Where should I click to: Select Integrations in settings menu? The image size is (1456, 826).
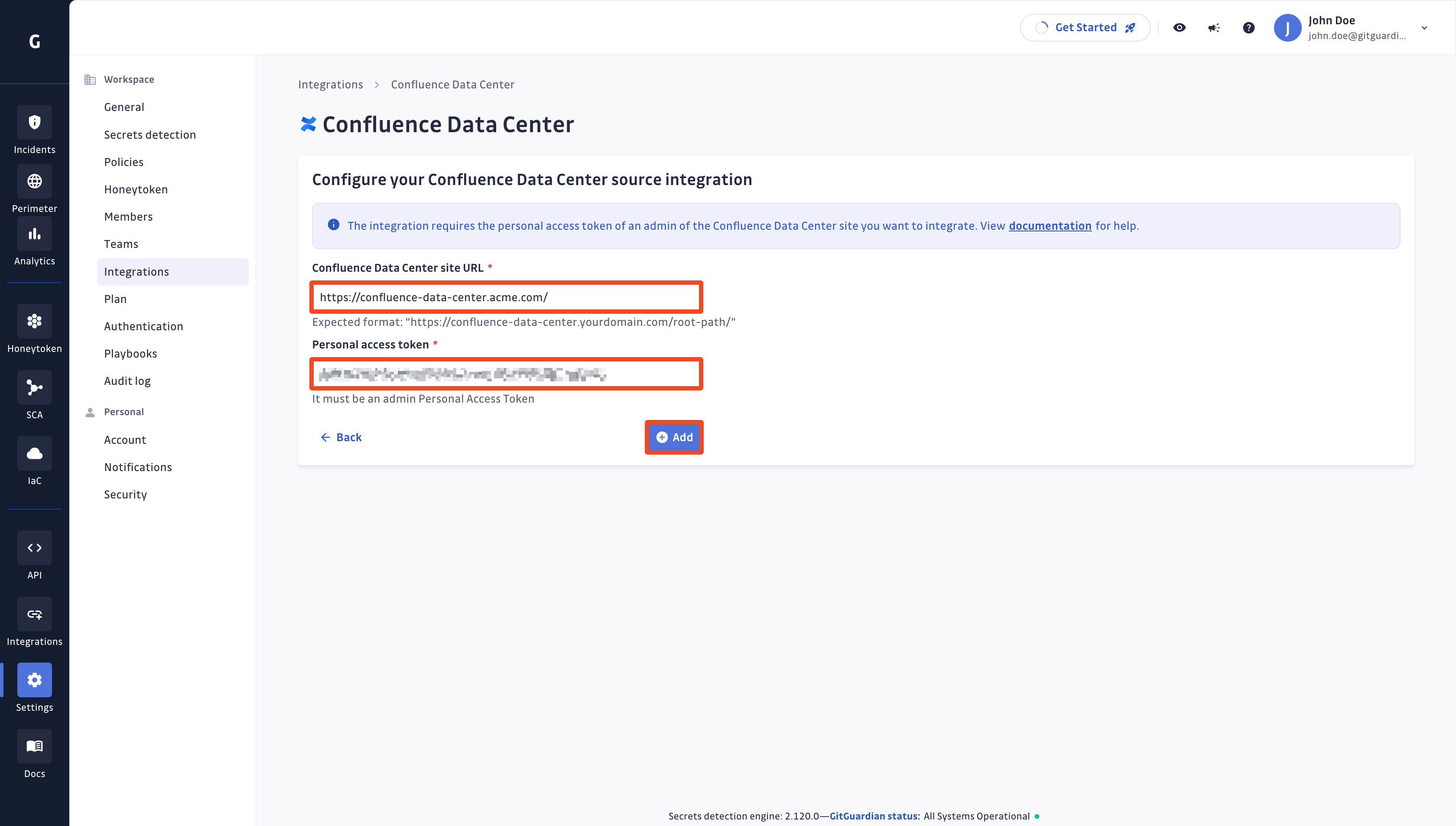pyautogui.click(x=172, y=272)
